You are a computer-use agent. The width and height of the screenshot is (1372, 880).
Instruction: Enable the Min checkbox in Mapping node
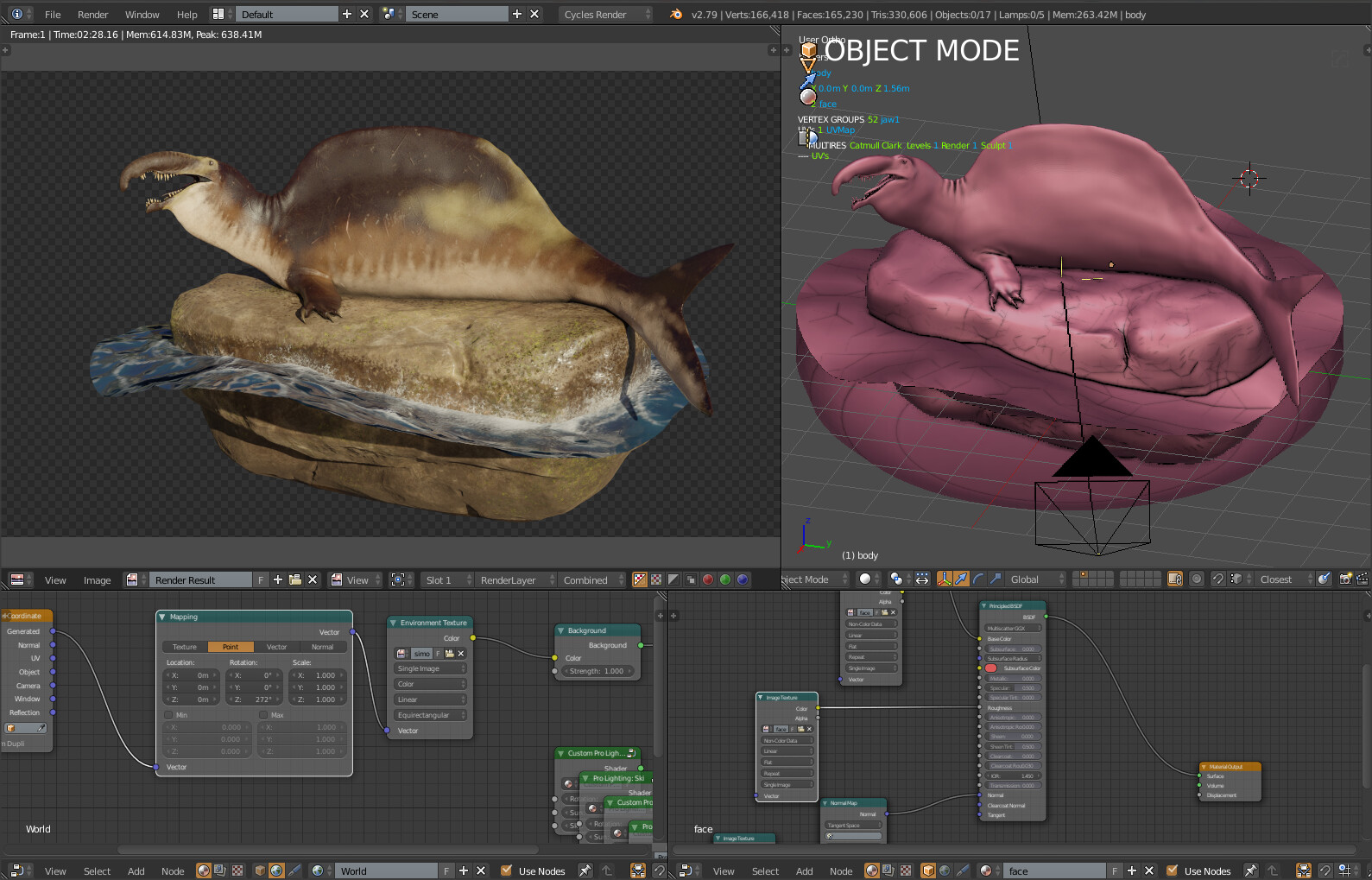pos(168,715)
